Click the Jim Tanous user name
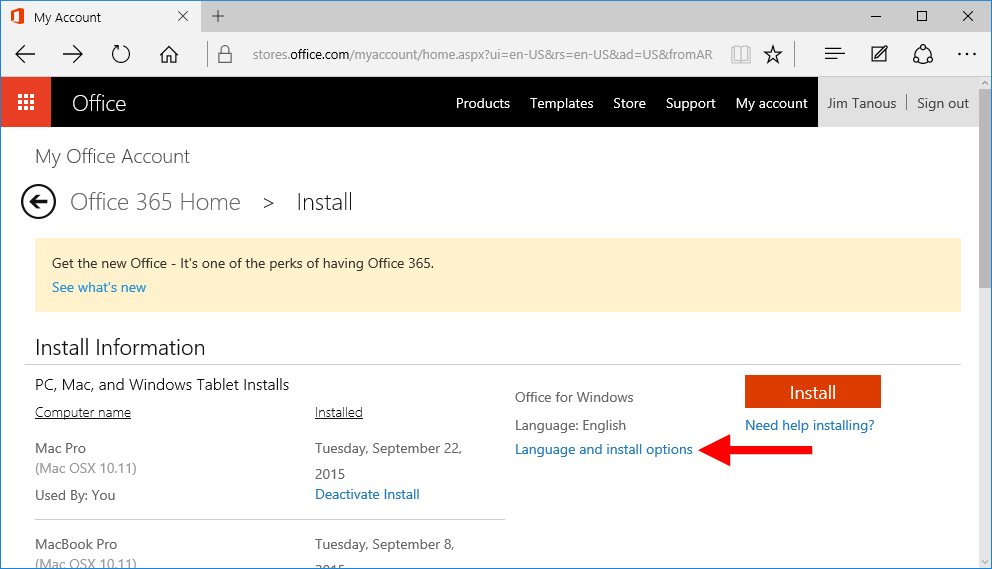 (861, 103)
